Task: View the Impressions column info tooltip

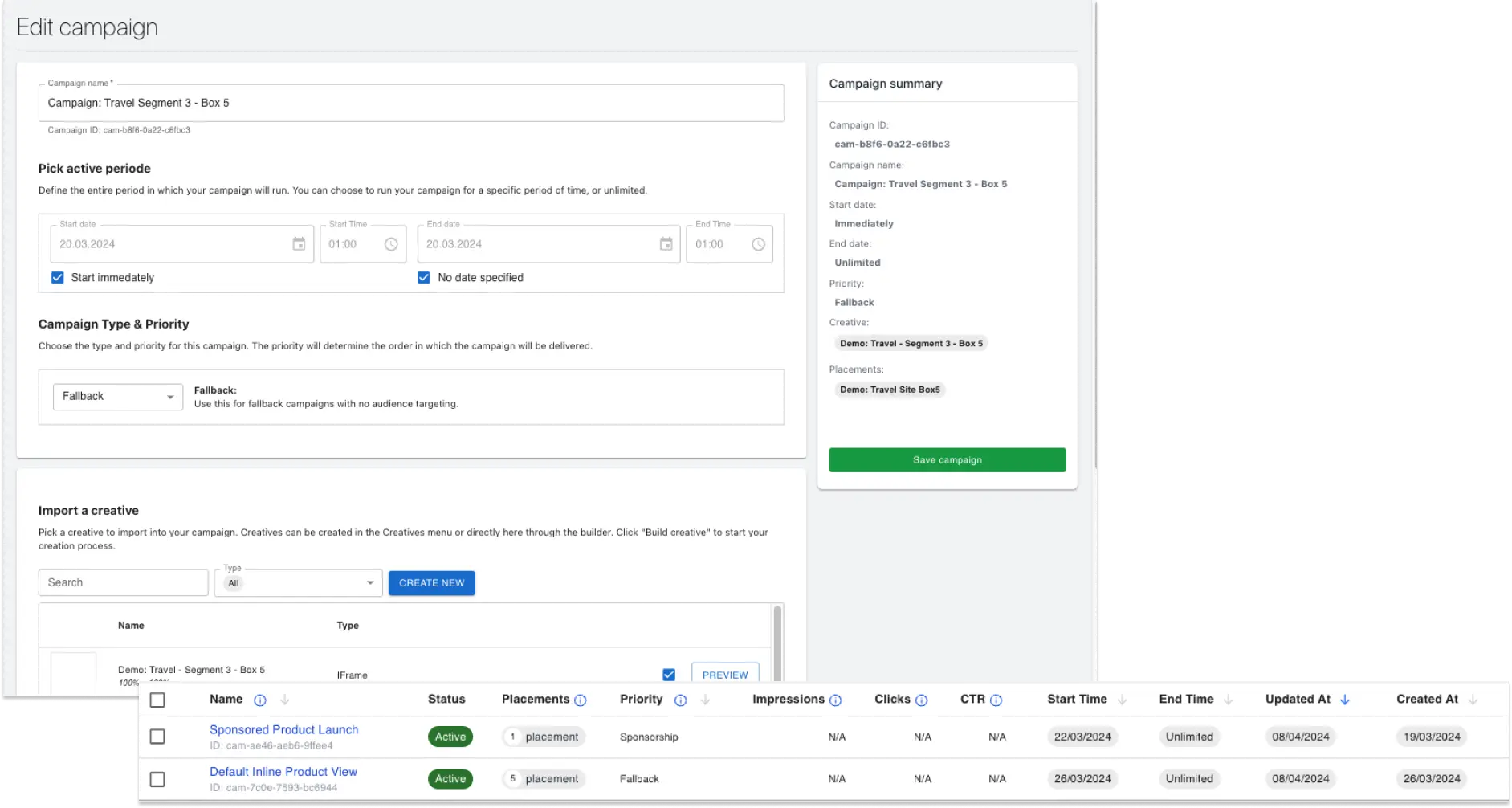Action: pos(835,700)
